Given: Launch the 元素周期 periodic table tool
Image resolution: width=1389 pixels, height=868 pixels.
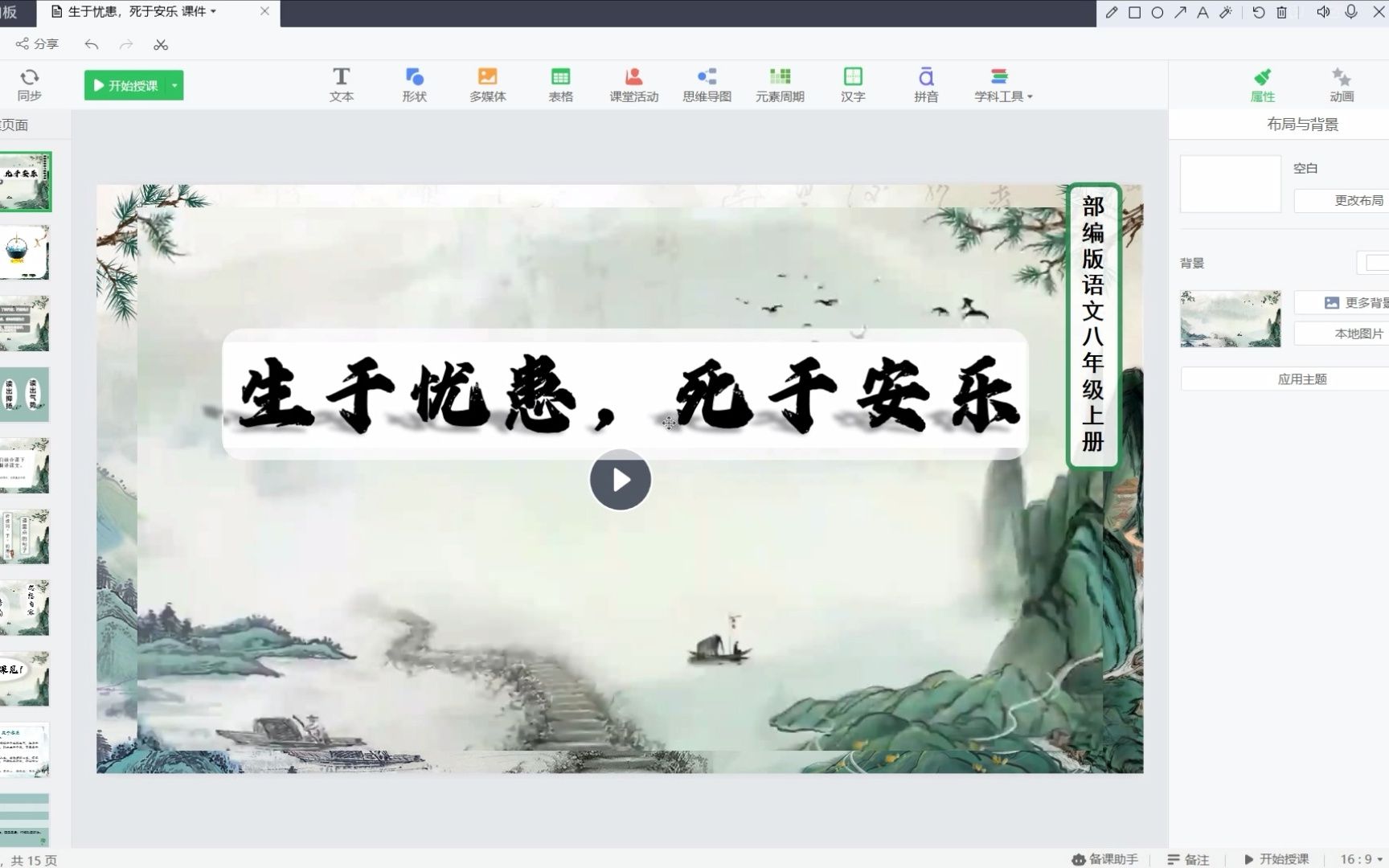Looking at the screenshot, I should 779,84.
